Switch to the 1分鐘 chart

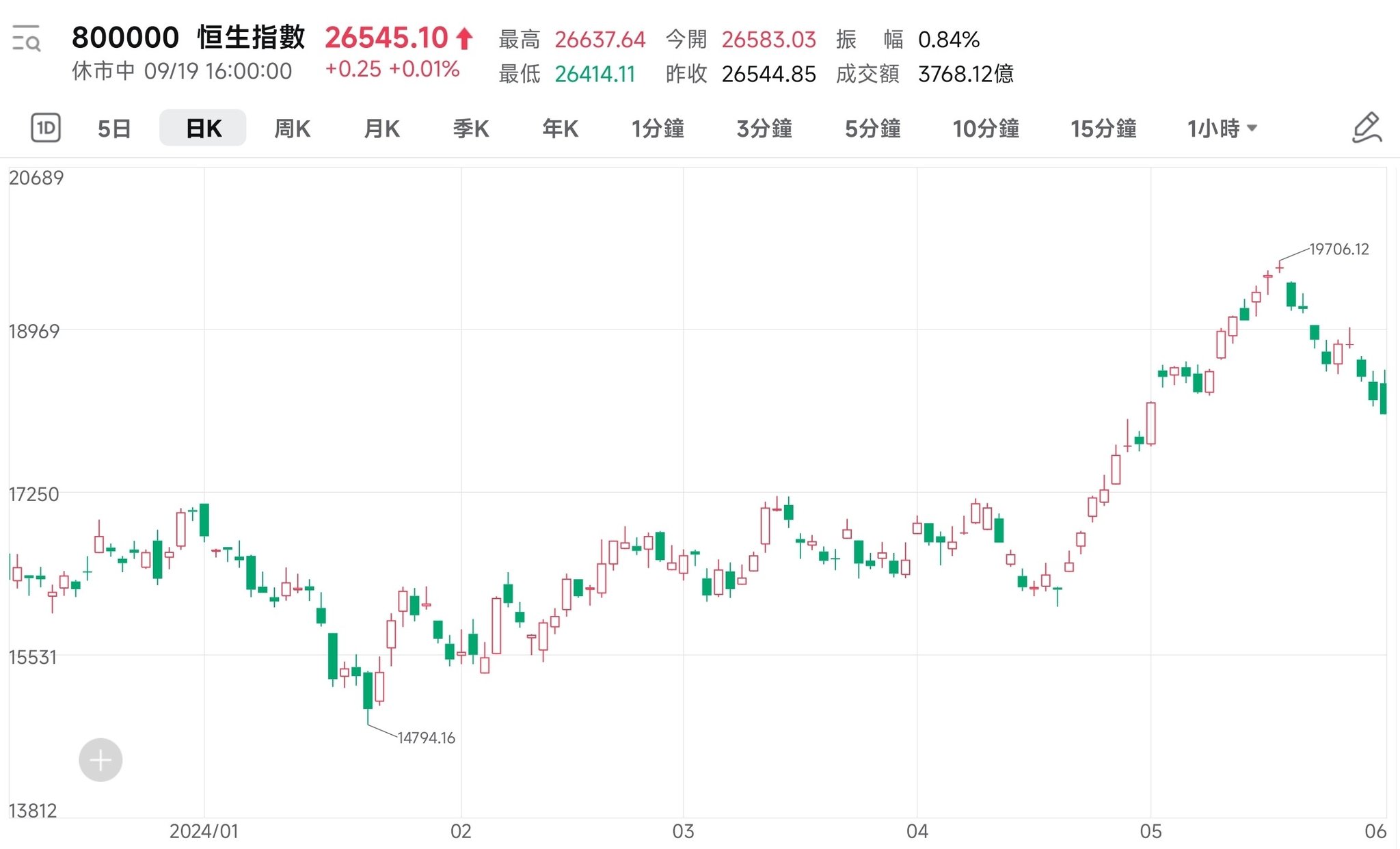coord(658,129)
